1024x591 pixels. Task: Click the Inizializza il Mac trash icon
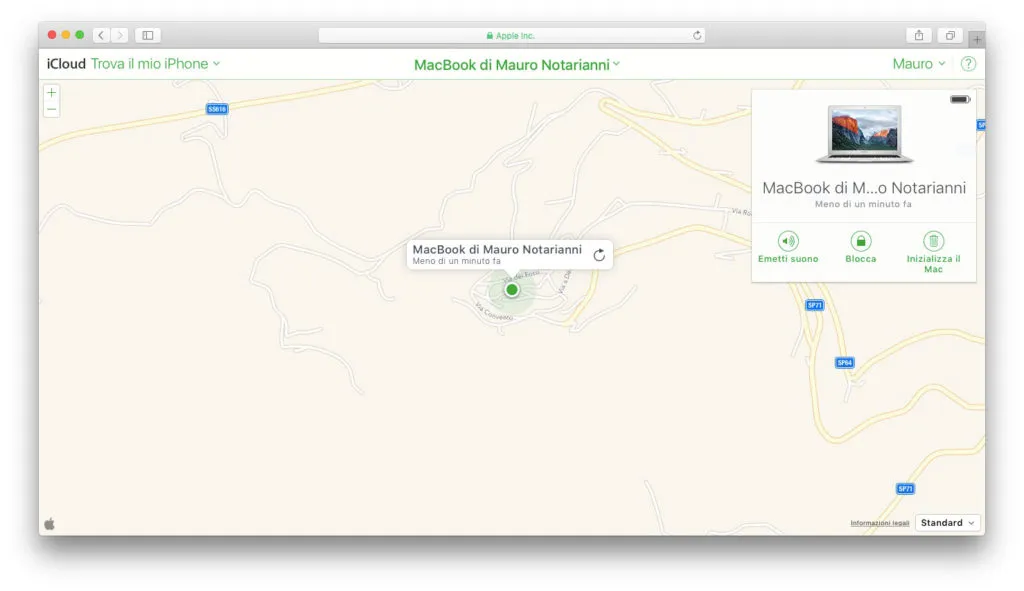(x=932, y=241)
